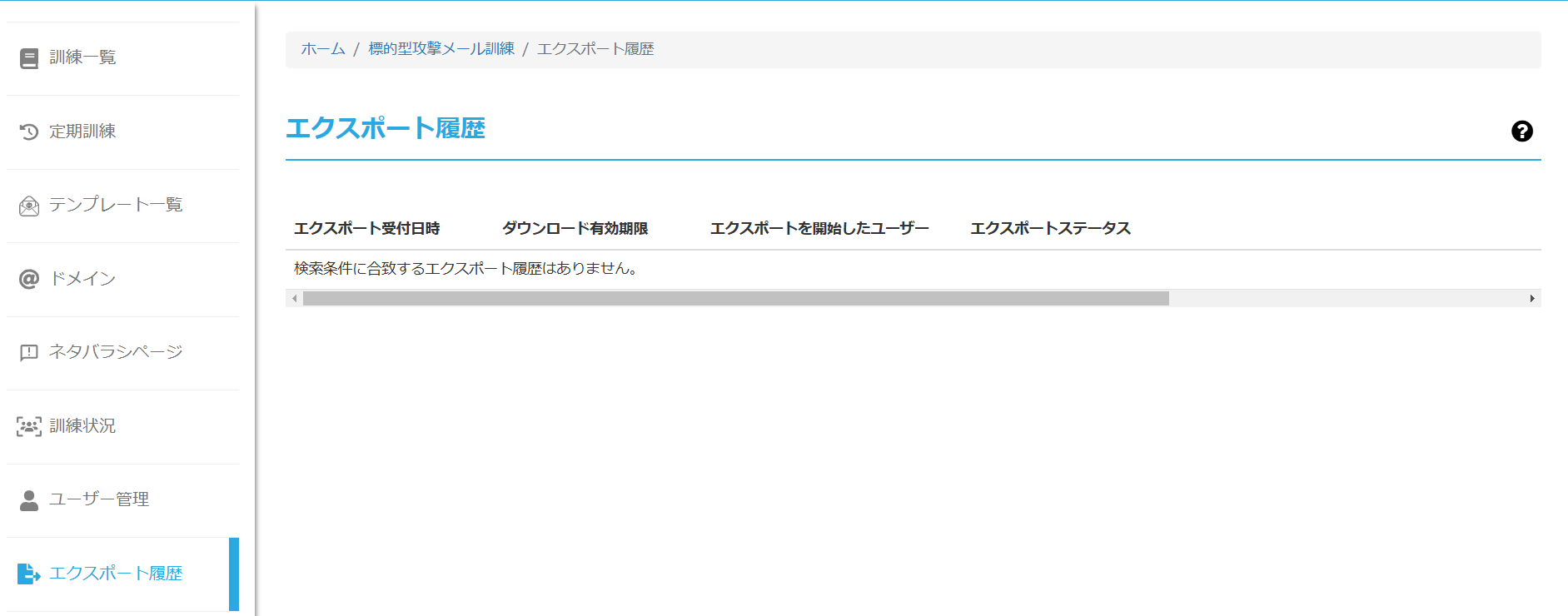This screenshot has width=1568, height=616.
Task: Click the horizontal scrollbar thumb under the table
Action: (x=735, y=299)
